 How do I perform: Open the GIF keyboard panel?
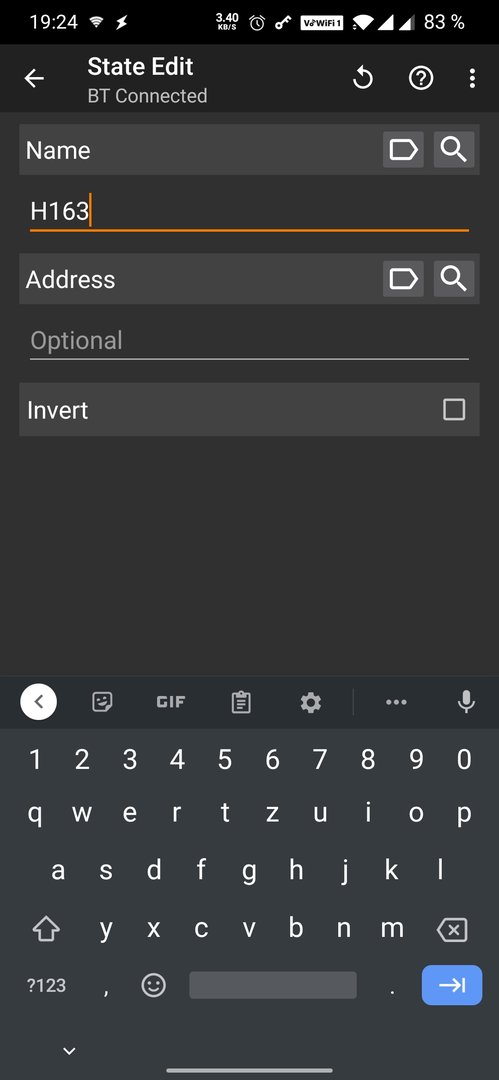tap(171, 702)
